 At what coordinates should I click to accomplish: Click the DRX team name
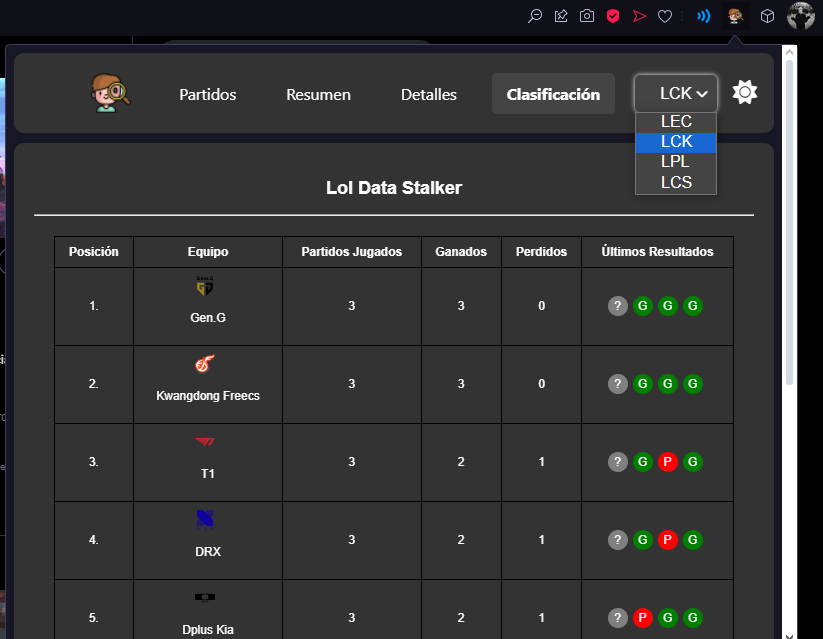[208, 552]
